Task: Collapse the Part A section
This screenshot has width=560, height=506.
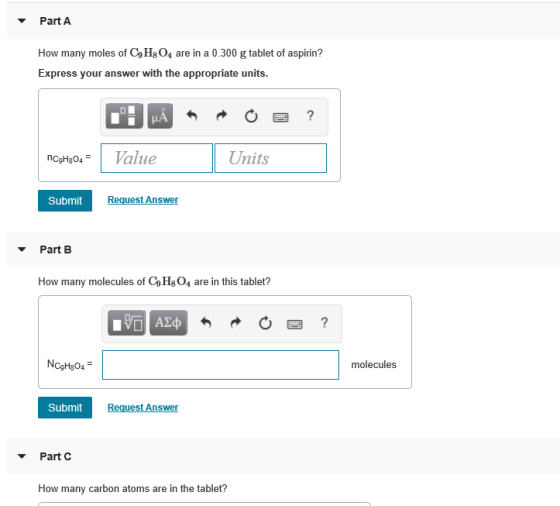Action: [x=22, y=21]
